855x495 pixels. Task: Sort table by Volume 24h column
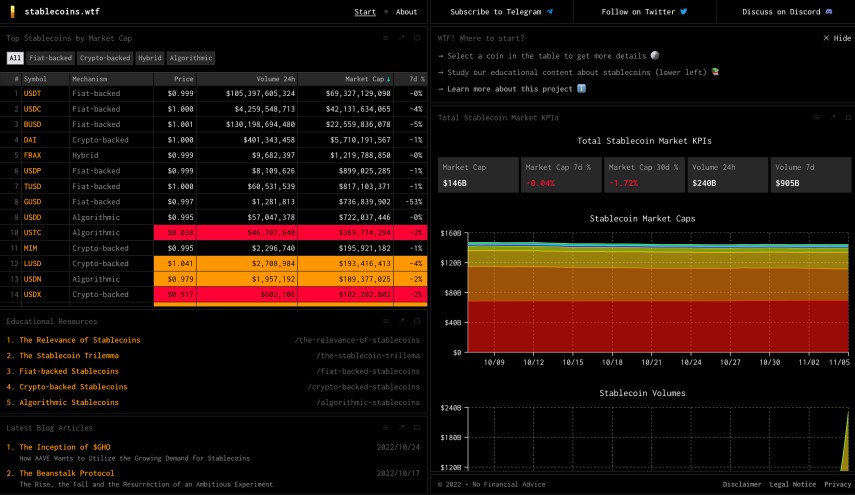click(x=274, y=78)
